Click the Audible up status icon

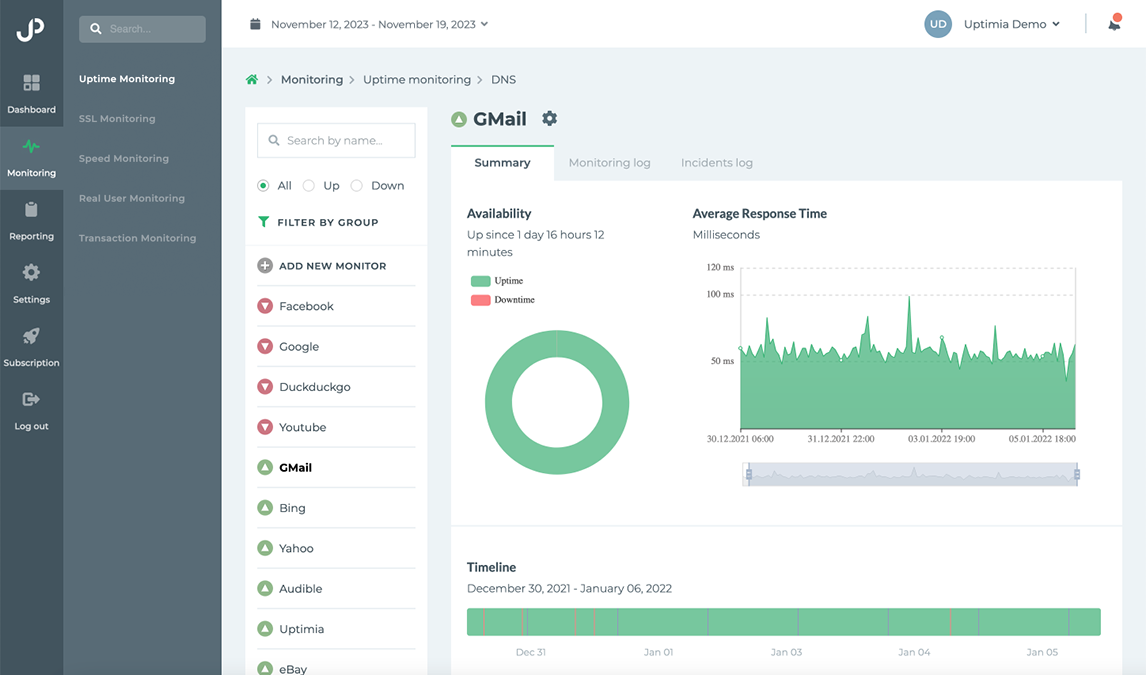265,588
